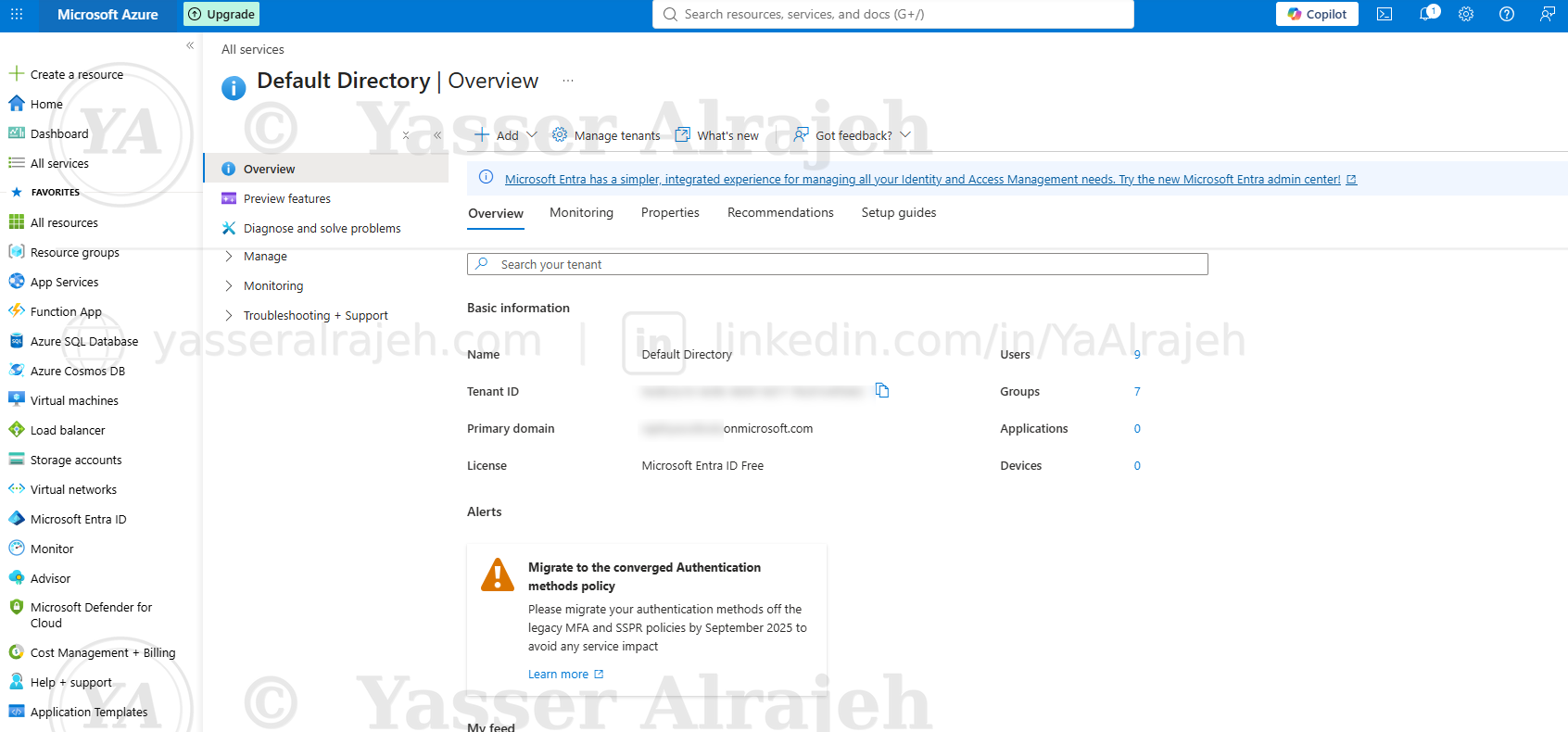This screenshot has height=732, width=1568.
Task: Open Azure SQL Database icon
Action: (x=17, y=341)
